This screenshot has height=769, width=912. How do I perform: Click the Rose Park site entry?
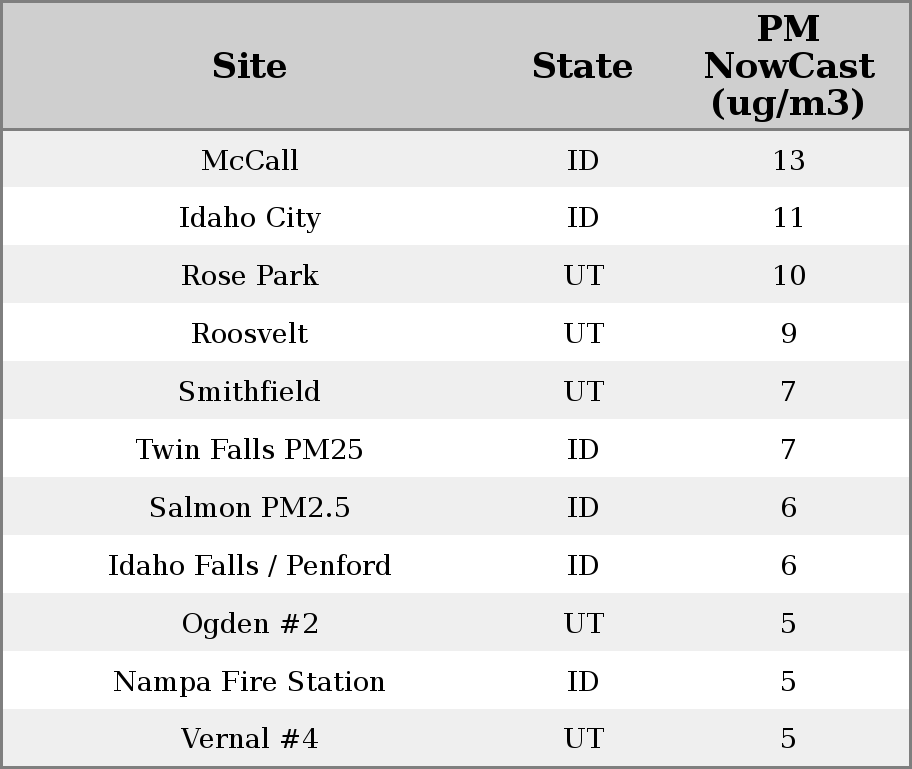[249, 276]
